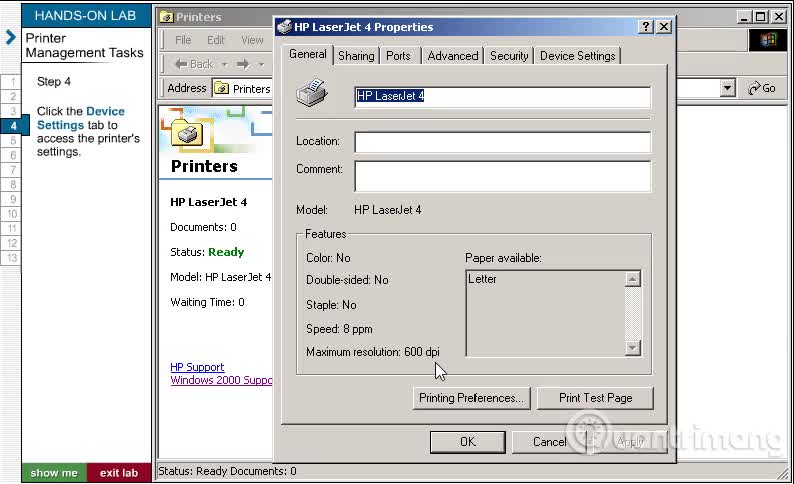
Task: Go to lab step 7
Action: (12, 170)
